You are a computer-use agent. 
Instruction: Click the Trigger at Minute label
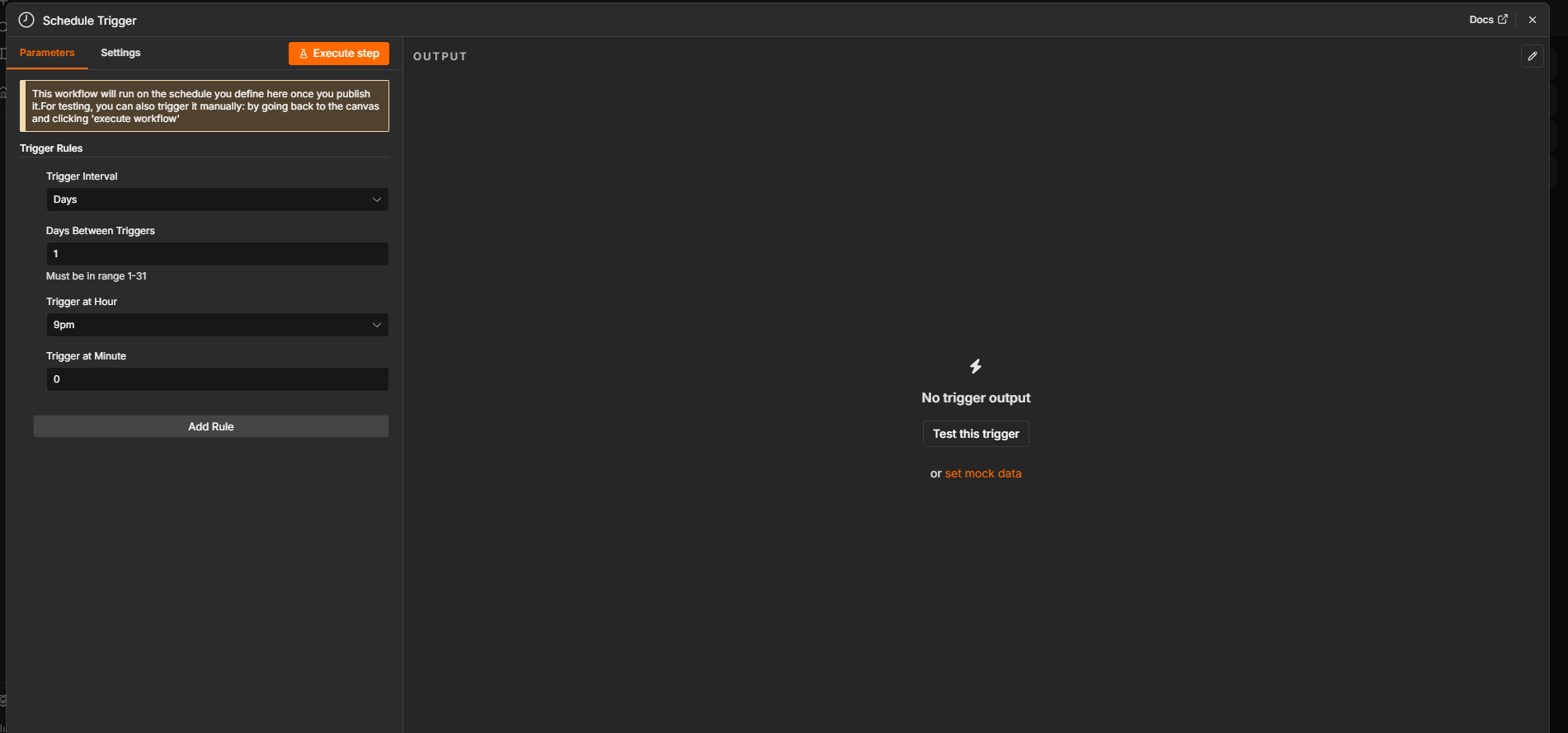86,356
